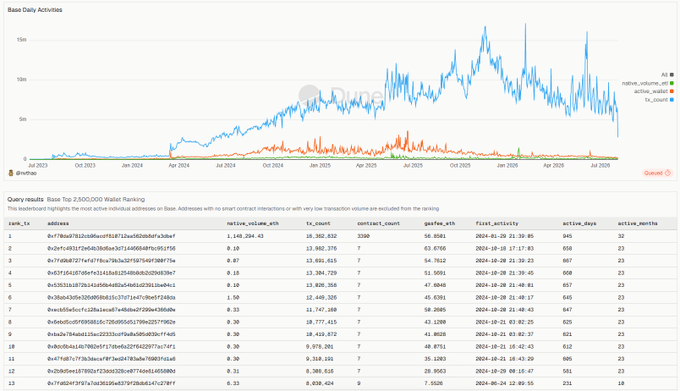680x391 pixels.
Task: Open the Base Daily Activities chart title
Action: point(35,10)
